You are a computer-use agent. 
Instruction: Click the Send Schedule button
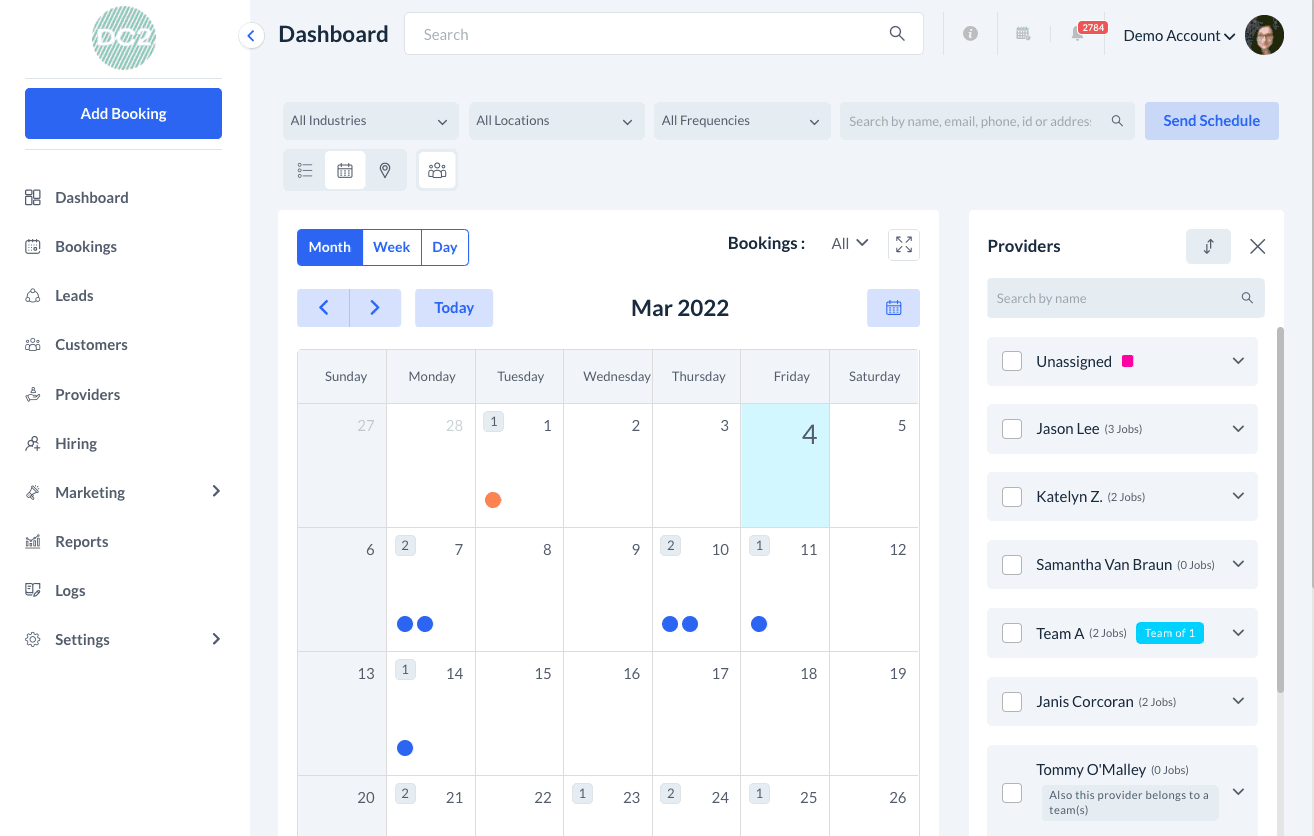point(1212,121)
